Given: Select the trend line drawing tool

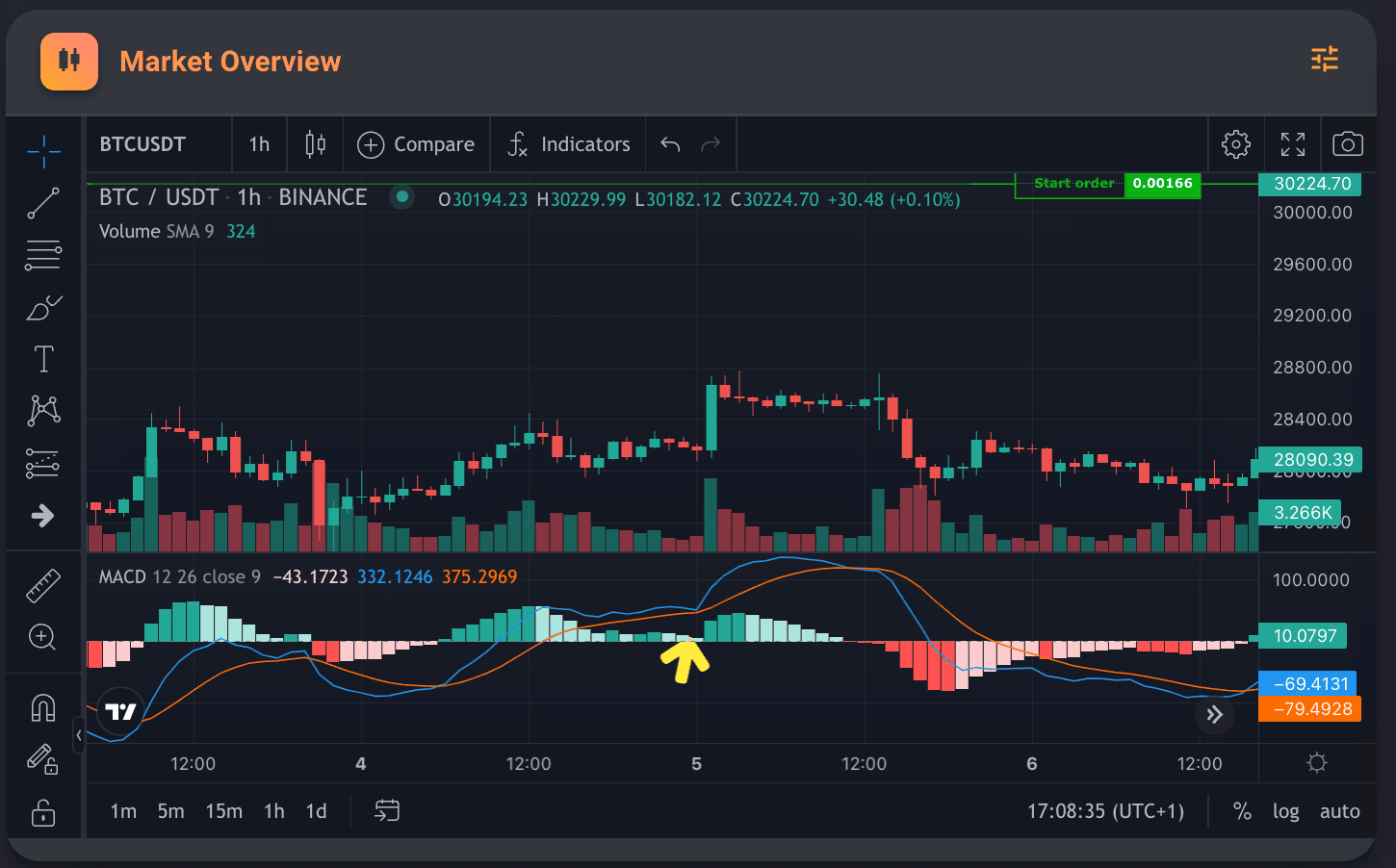Looking at the screenshot, I should (x=43, y=203).
